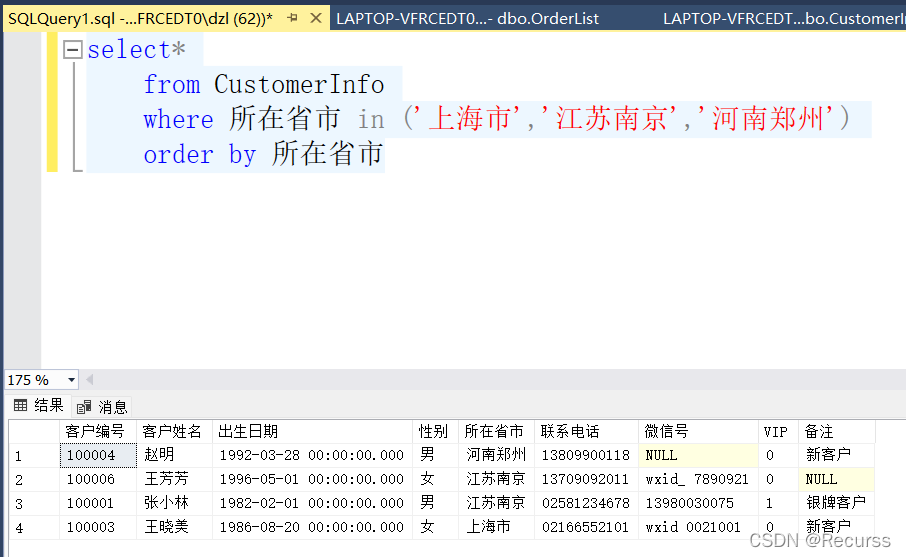Click the wxid 0021001 cell
The image size is (906, 557).
[x=698, y=527]
